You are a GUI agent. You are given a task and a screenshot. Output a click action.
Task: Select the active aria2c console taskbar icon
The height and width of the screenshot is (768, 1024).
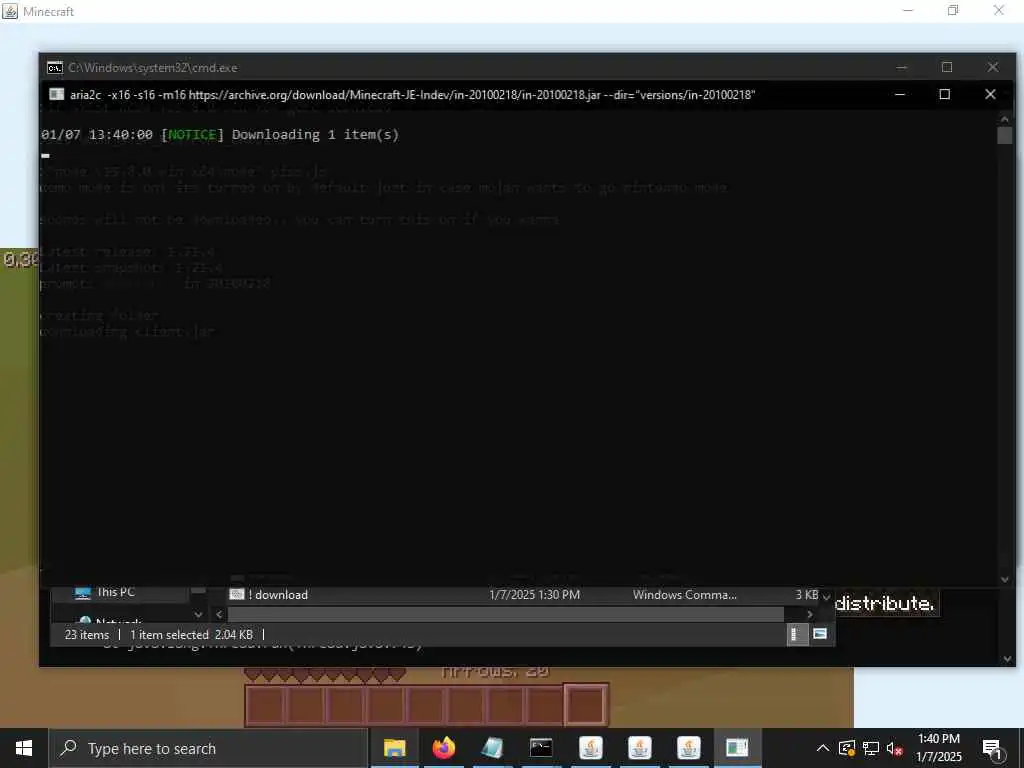click(737, 748)
